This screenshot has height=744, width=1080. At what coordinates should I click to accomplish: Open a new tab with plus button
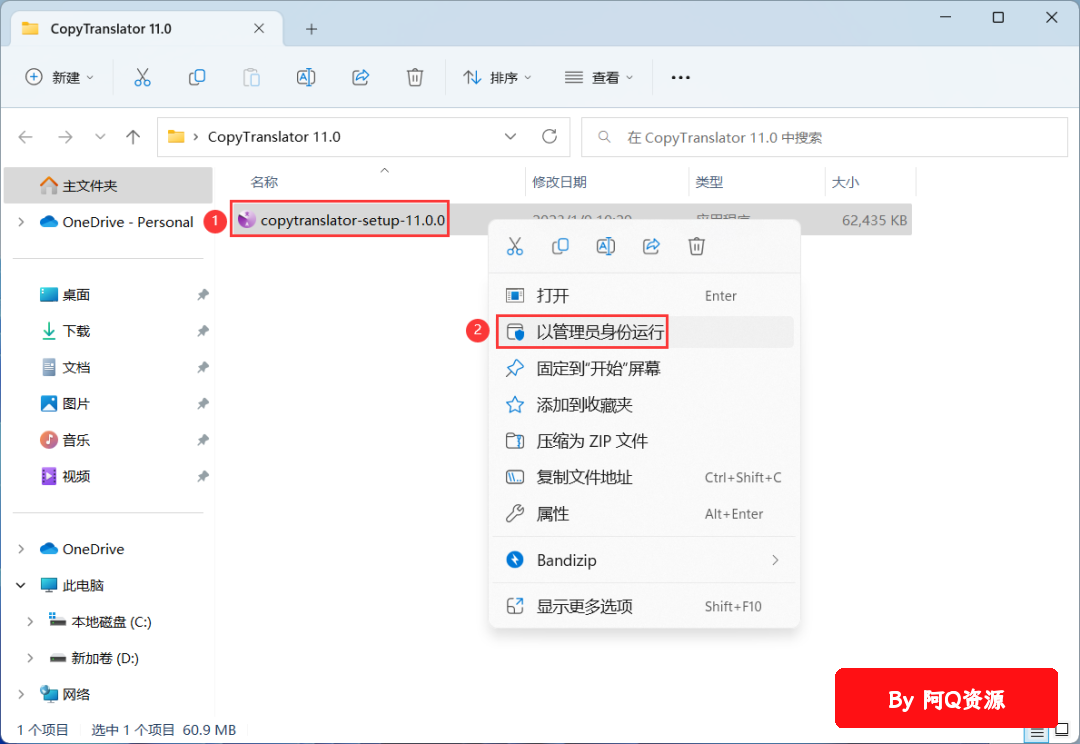(311, 29)
